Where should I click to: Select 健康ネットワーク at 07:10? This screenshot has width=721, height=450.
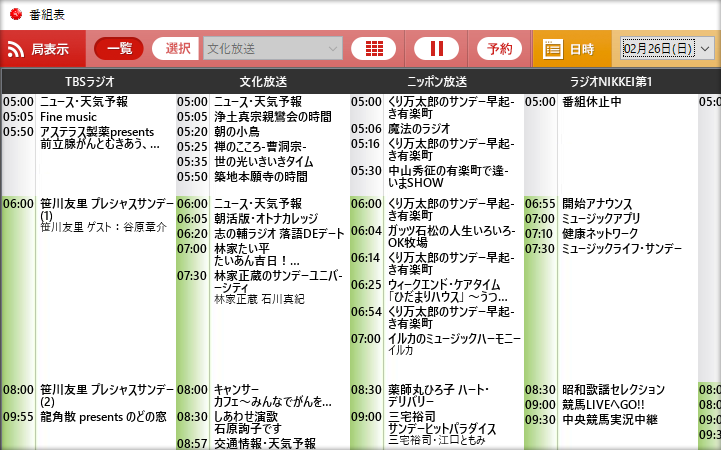point(600,234)
